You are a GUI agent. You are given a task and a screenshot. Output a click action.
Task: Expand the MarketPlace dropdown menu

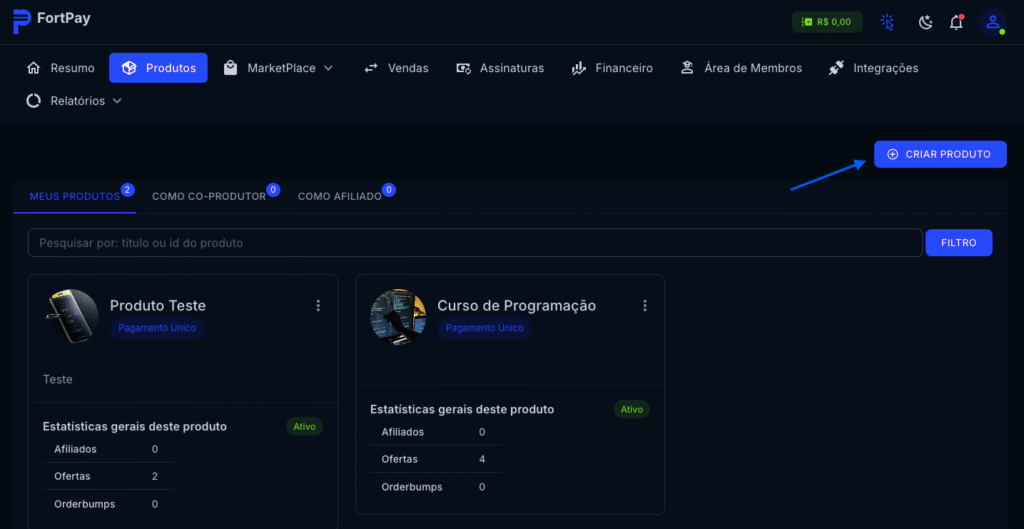(x=278, y=68)
